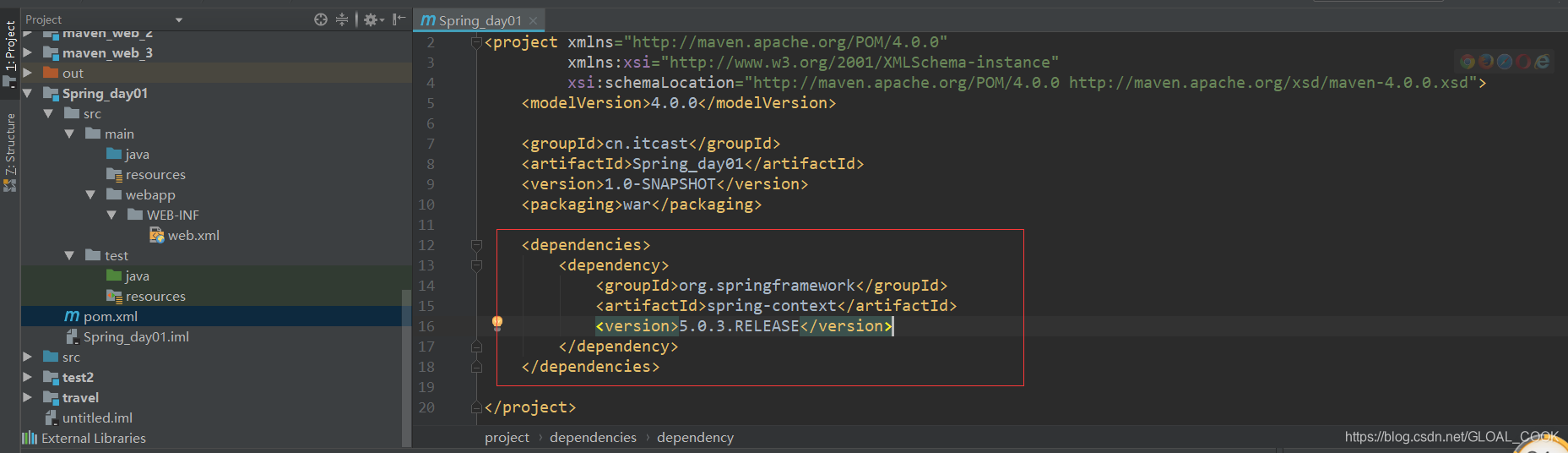
Task: Click 'project' in the breadcrumb bar
Action: point(507,437)
